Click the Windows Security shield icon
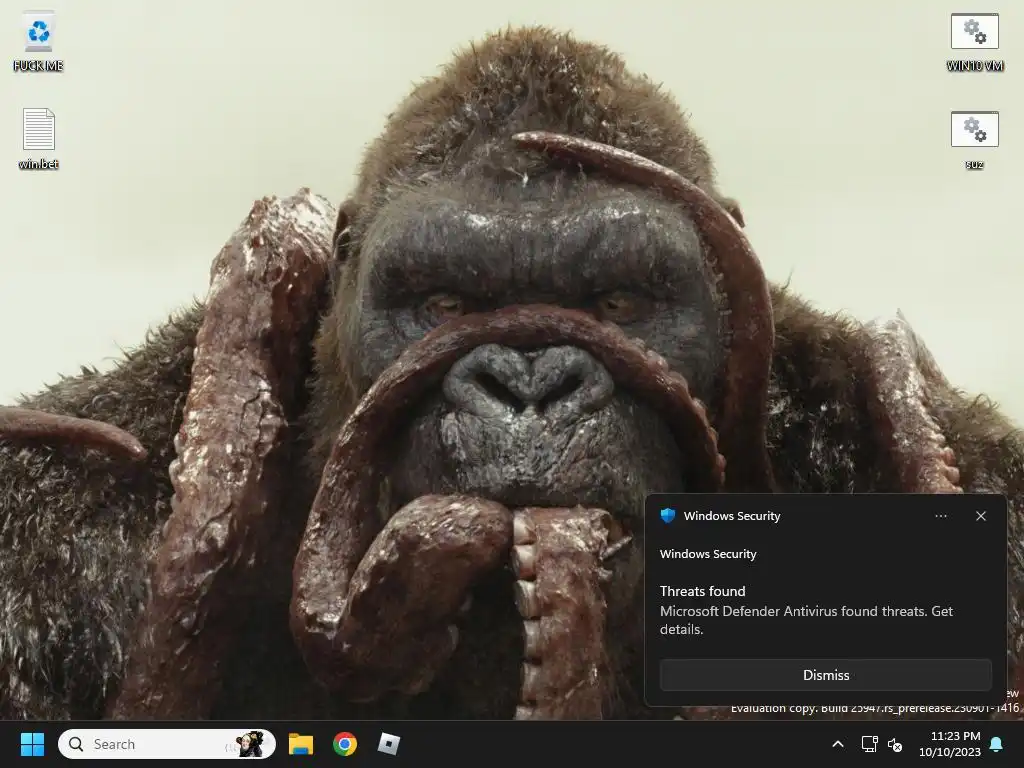1024x768 pixels. click(x=667, y=516)
